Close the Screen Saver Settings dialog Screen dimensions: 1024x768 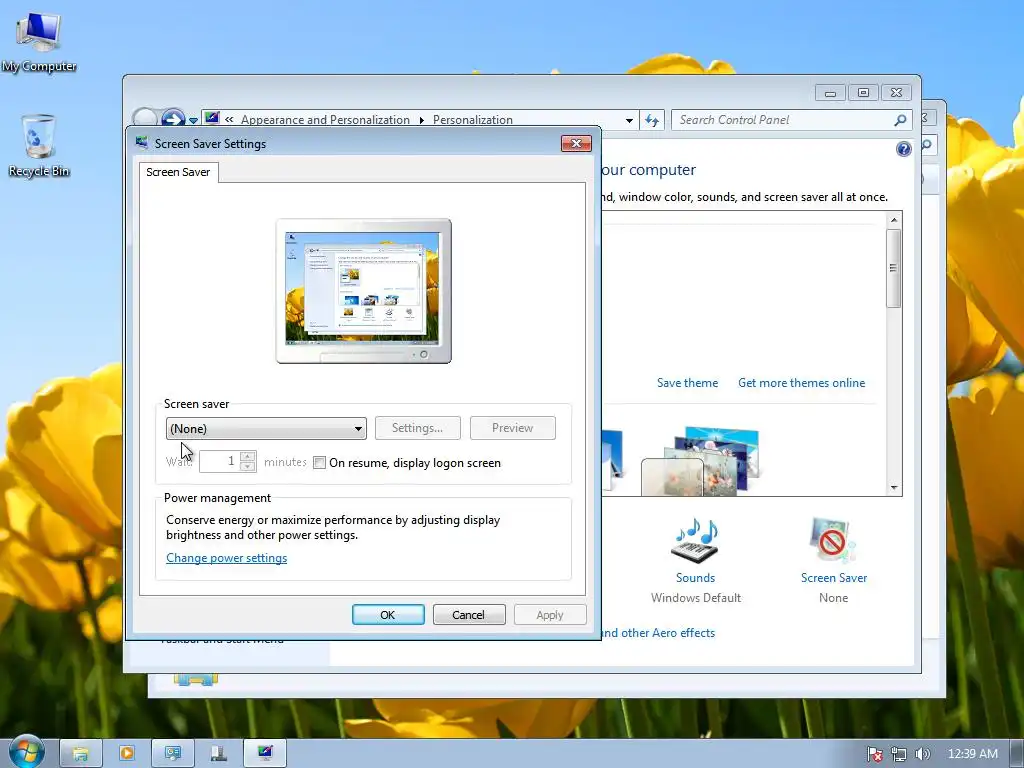576,143
